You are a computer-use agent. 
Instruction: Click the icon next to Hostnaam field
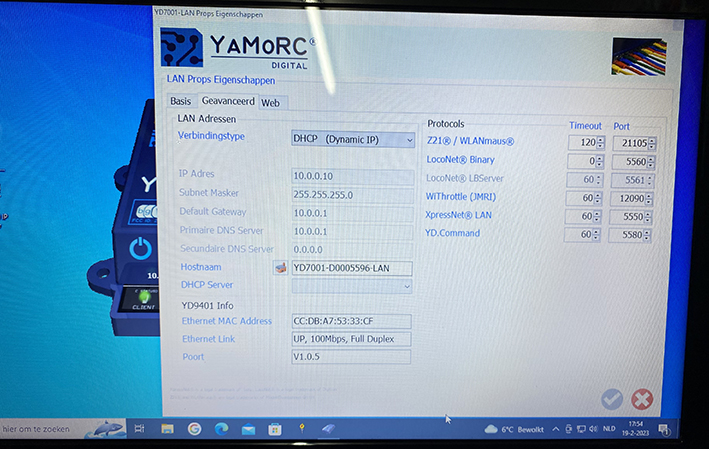click(280, 268)
